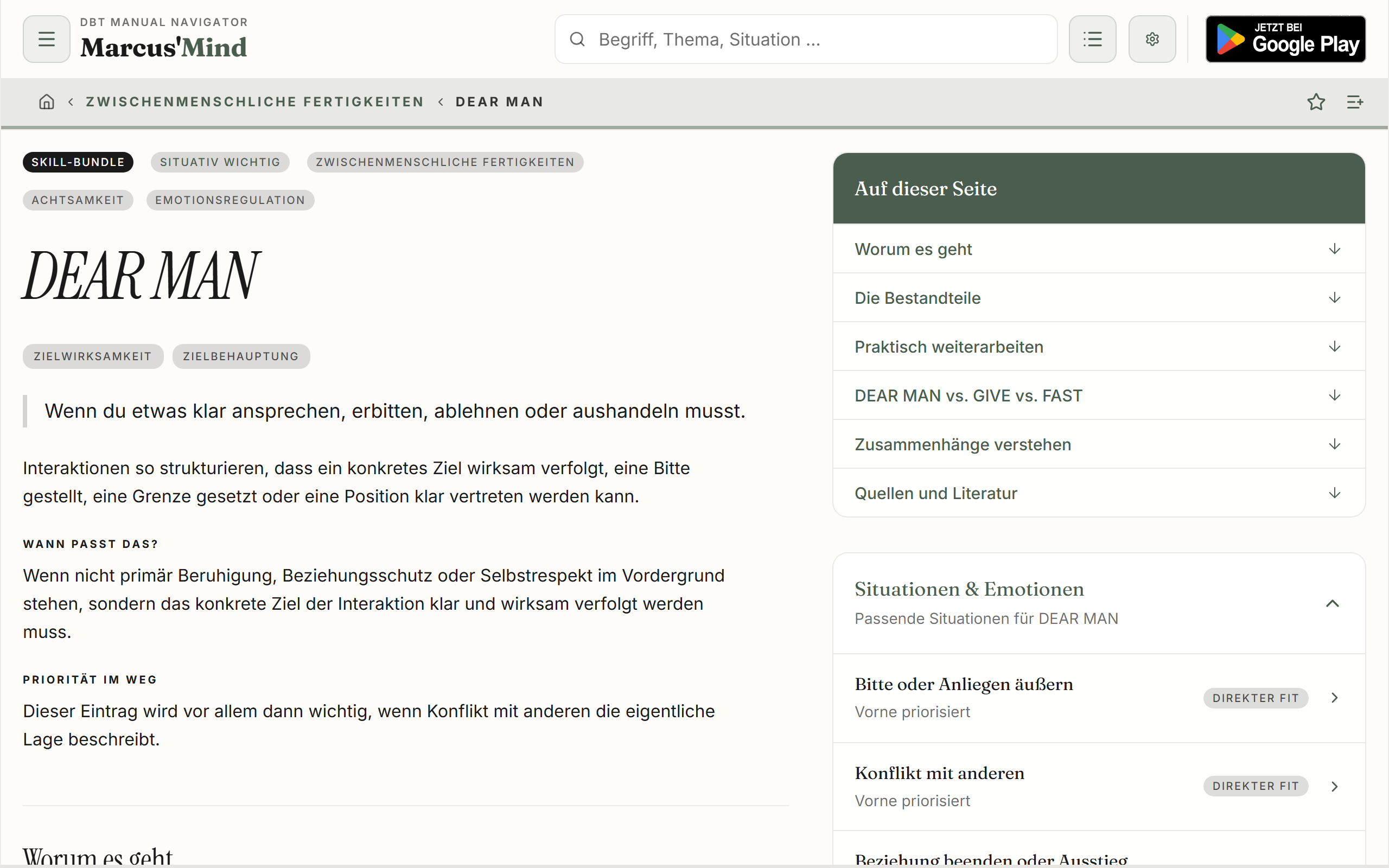Open the Bitte oder Anliegen äußern entry
Screen dimensions: 1389x868
tap(1099, 698)
